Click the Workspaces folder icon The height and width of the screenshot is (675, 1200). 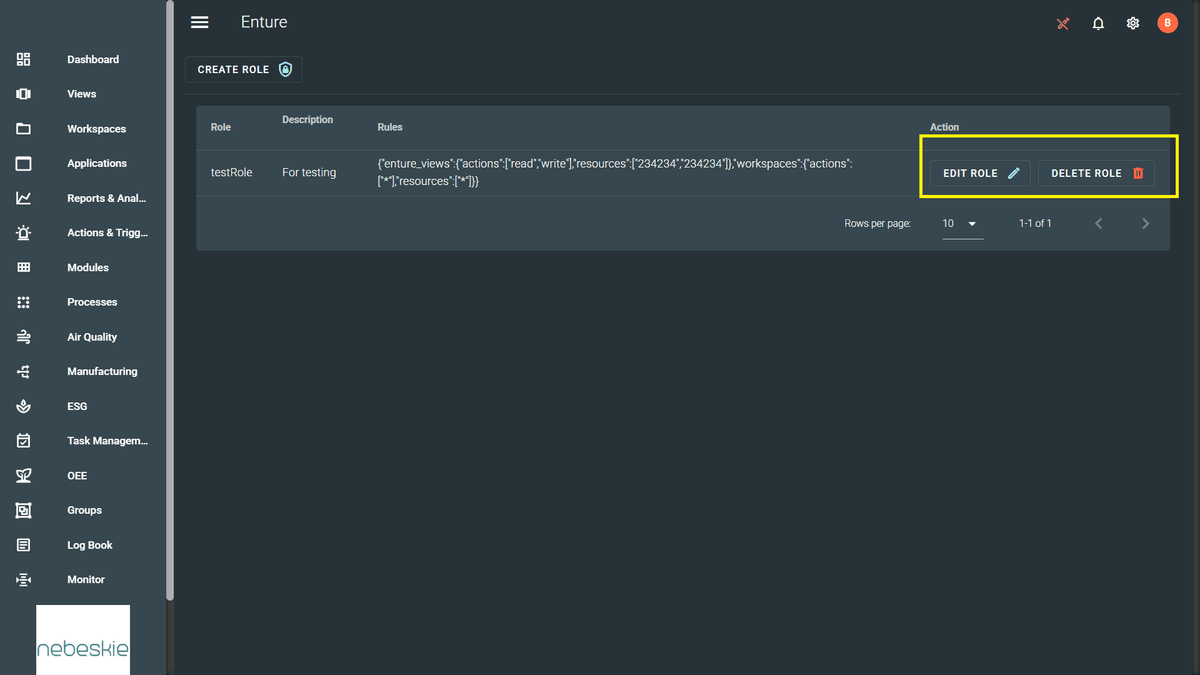pyautogui.click(x=23, y=128)
